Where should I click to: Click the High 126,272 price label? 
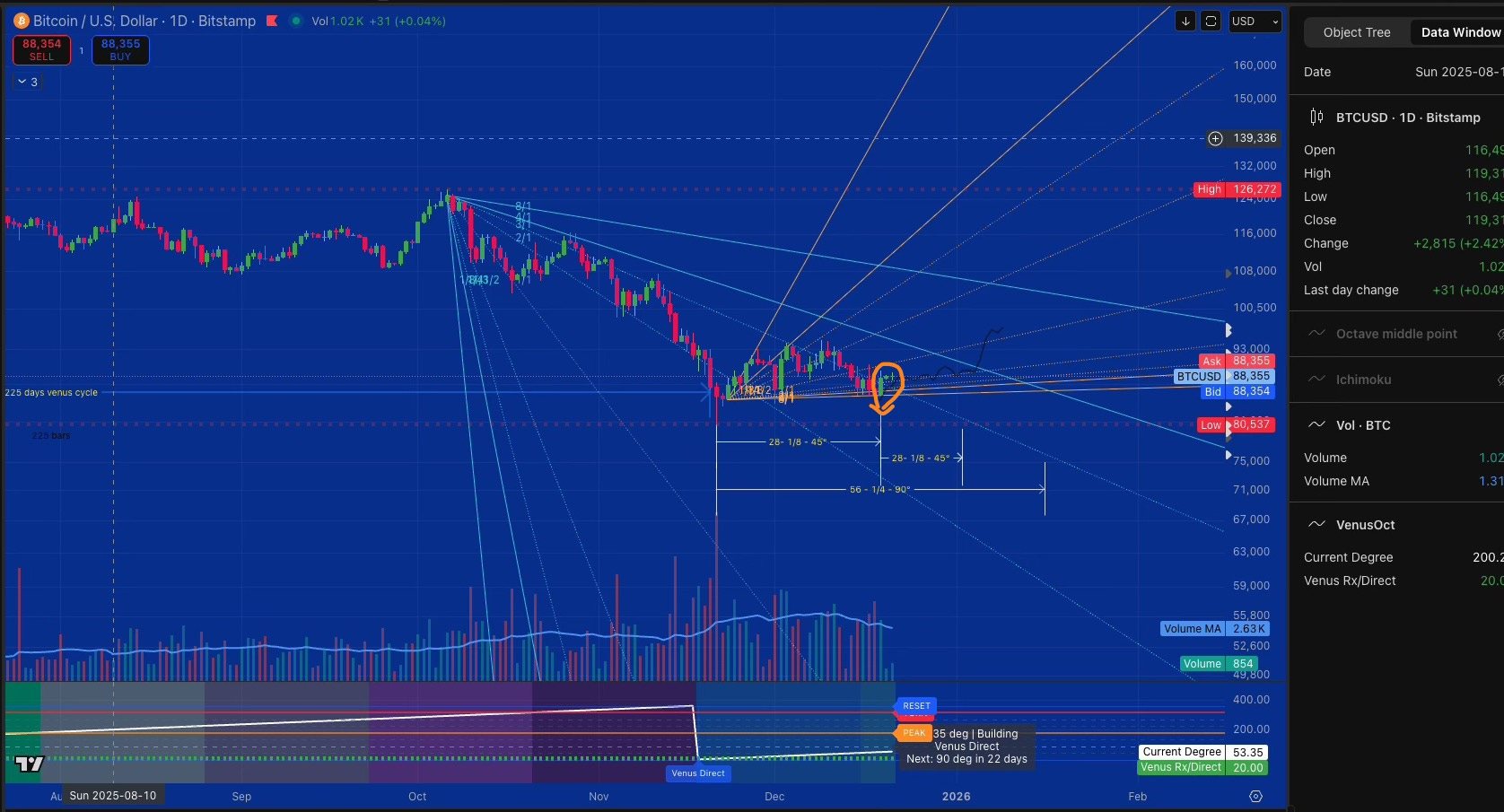pyautogui.click(x=1236, y=189)
